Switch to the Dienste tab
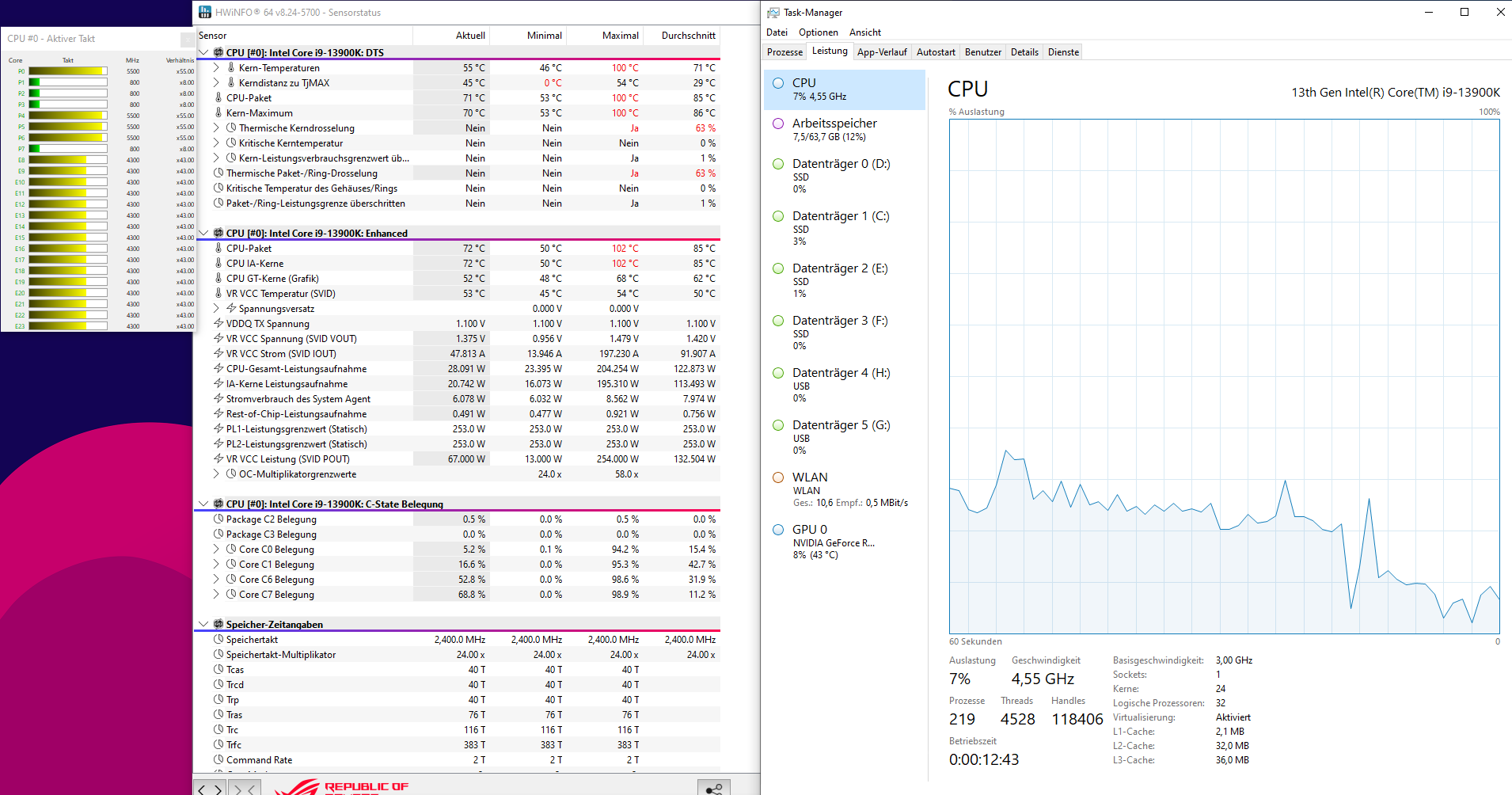Viewport: 1512px width, 795px height. point(1063,52)
